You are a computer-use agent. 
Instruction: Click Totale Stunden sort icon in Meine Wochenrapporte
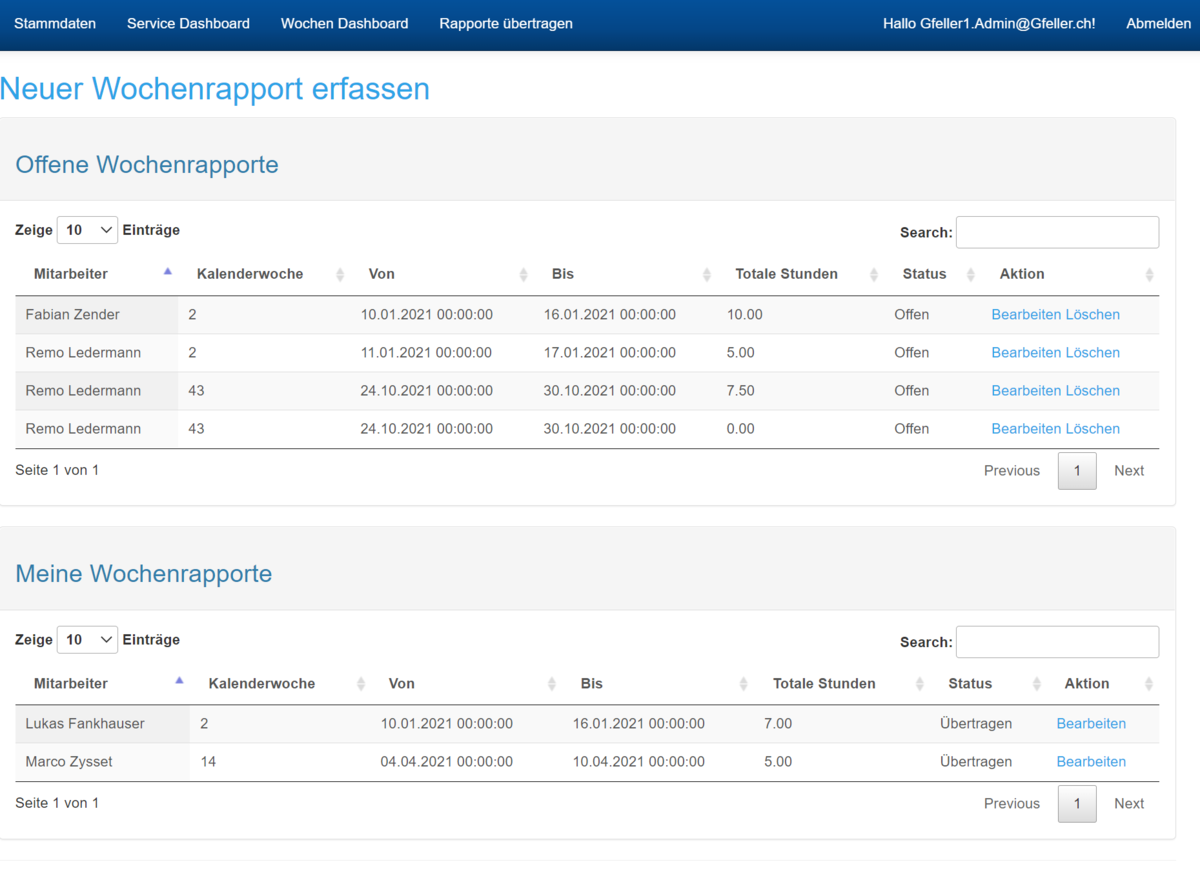point(920,684)
